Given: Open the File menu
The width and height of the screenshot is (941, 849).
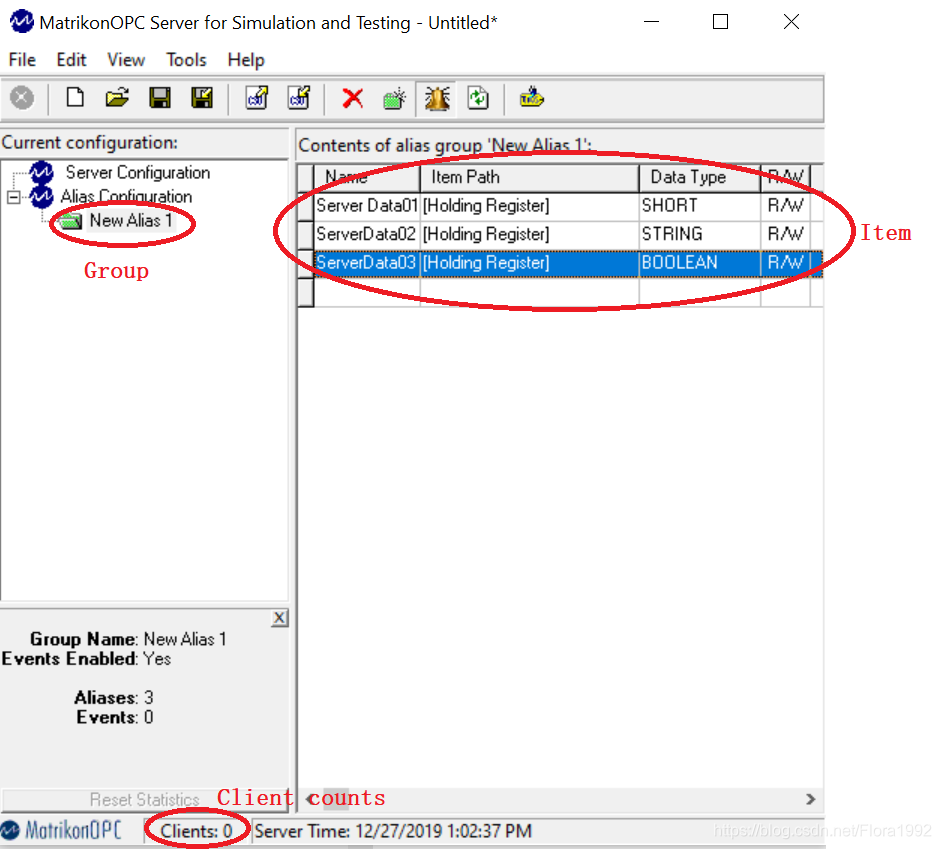Looking at the screenshot, I should tap(22, 60).
